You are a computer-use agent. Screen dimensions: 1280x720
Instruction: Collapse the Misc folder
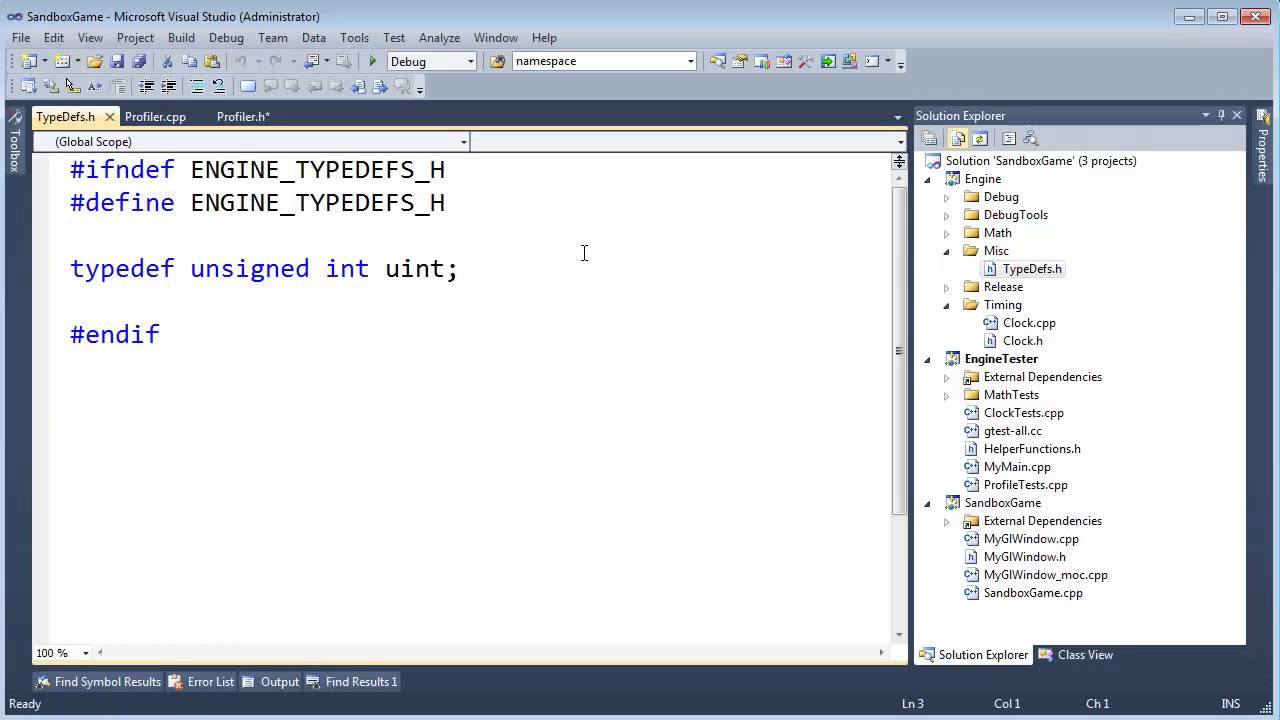(946, 251)
